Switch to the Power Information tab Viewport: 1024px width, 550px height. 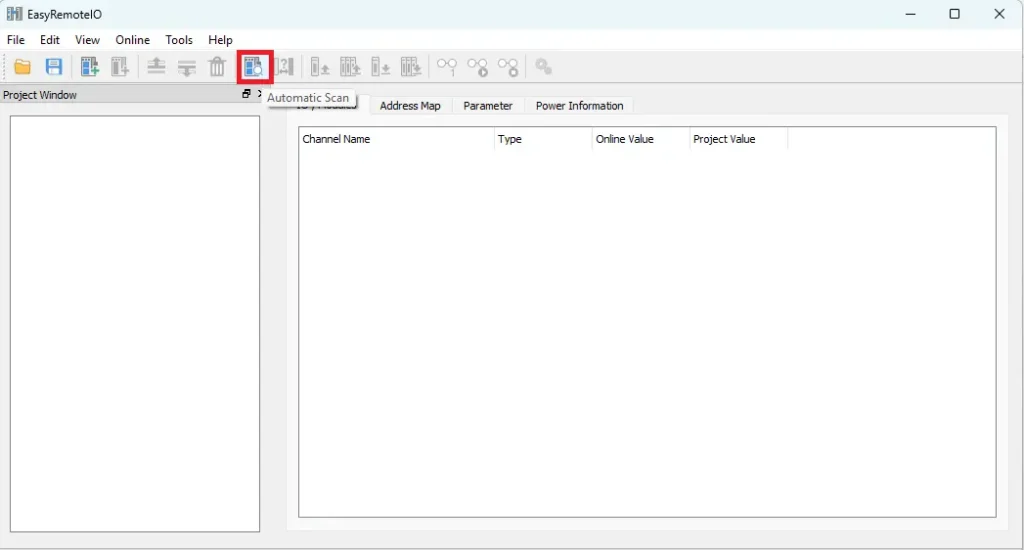pos(579,106)
